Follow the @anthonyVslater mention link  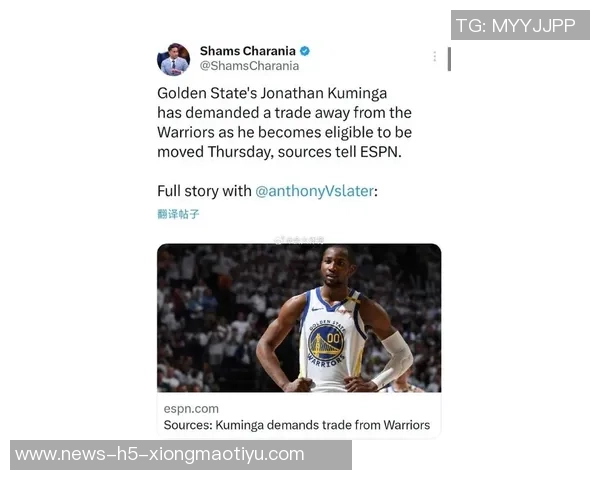point(315,191)
